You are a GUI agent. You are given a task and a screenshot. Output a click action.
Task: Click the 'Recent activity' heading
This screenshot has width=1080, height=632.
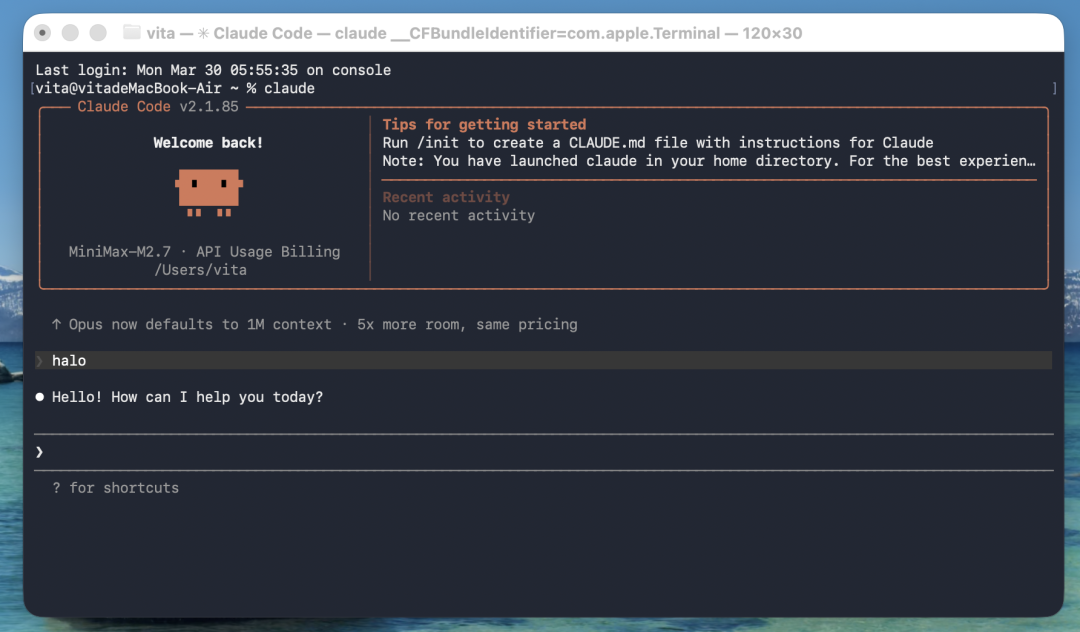point(446,197)
